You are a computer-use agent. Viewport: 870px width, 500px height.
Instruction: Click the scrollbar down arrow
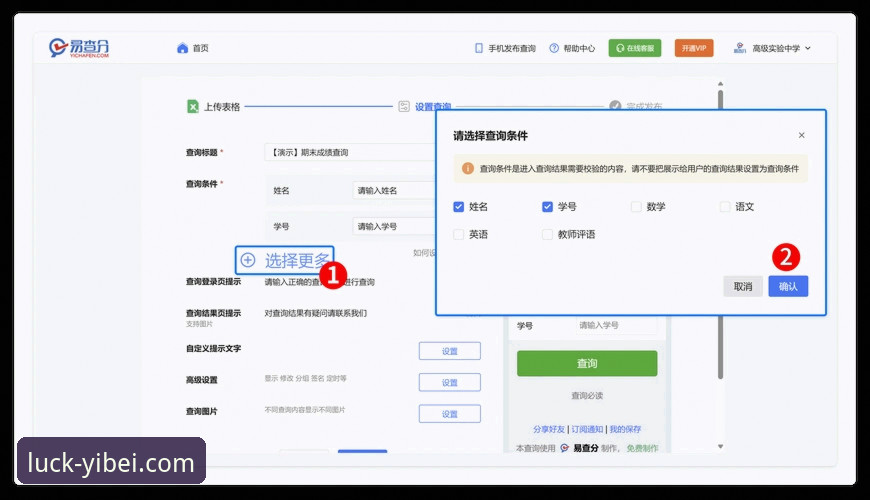[x=720, y=446]
